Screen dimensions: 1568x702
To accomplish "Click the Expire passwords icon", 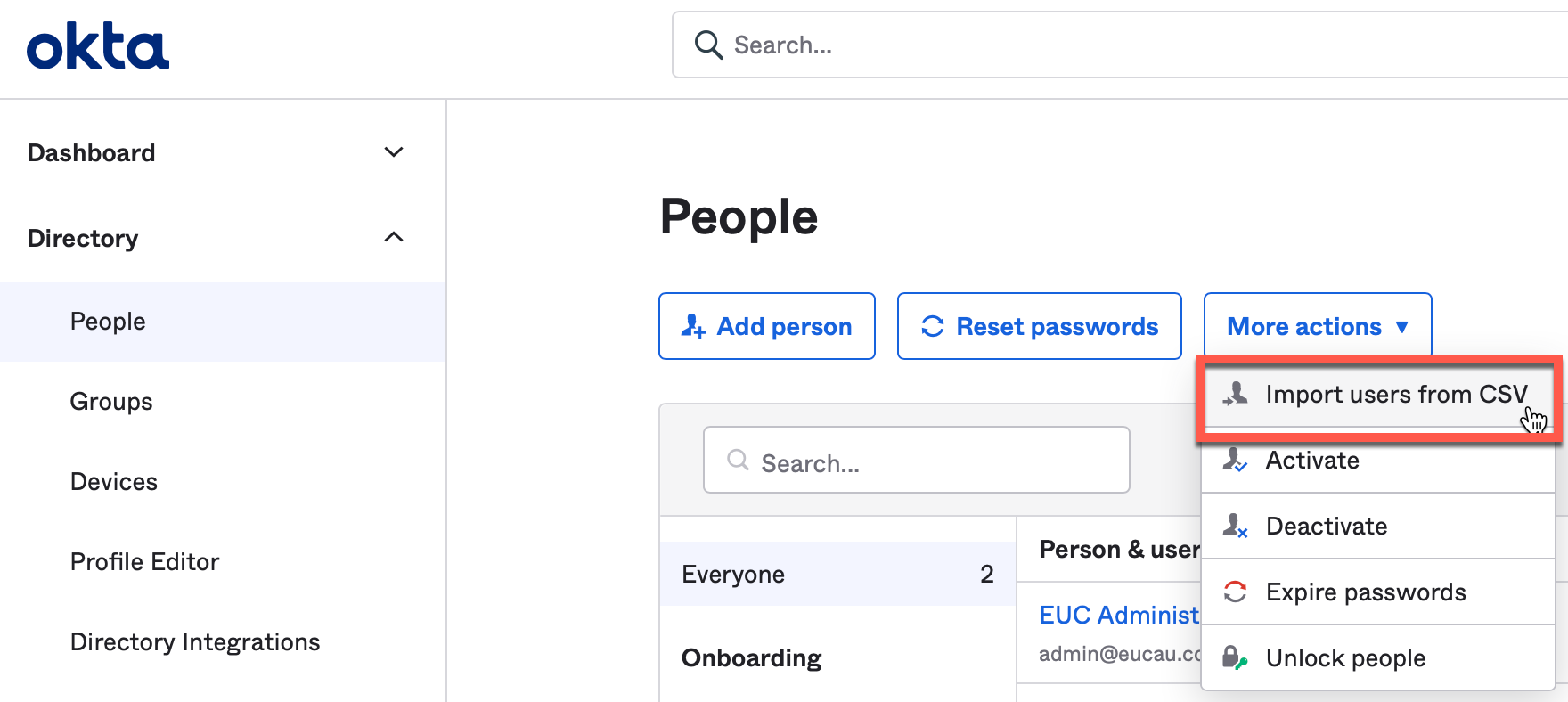I will 1236,592.
